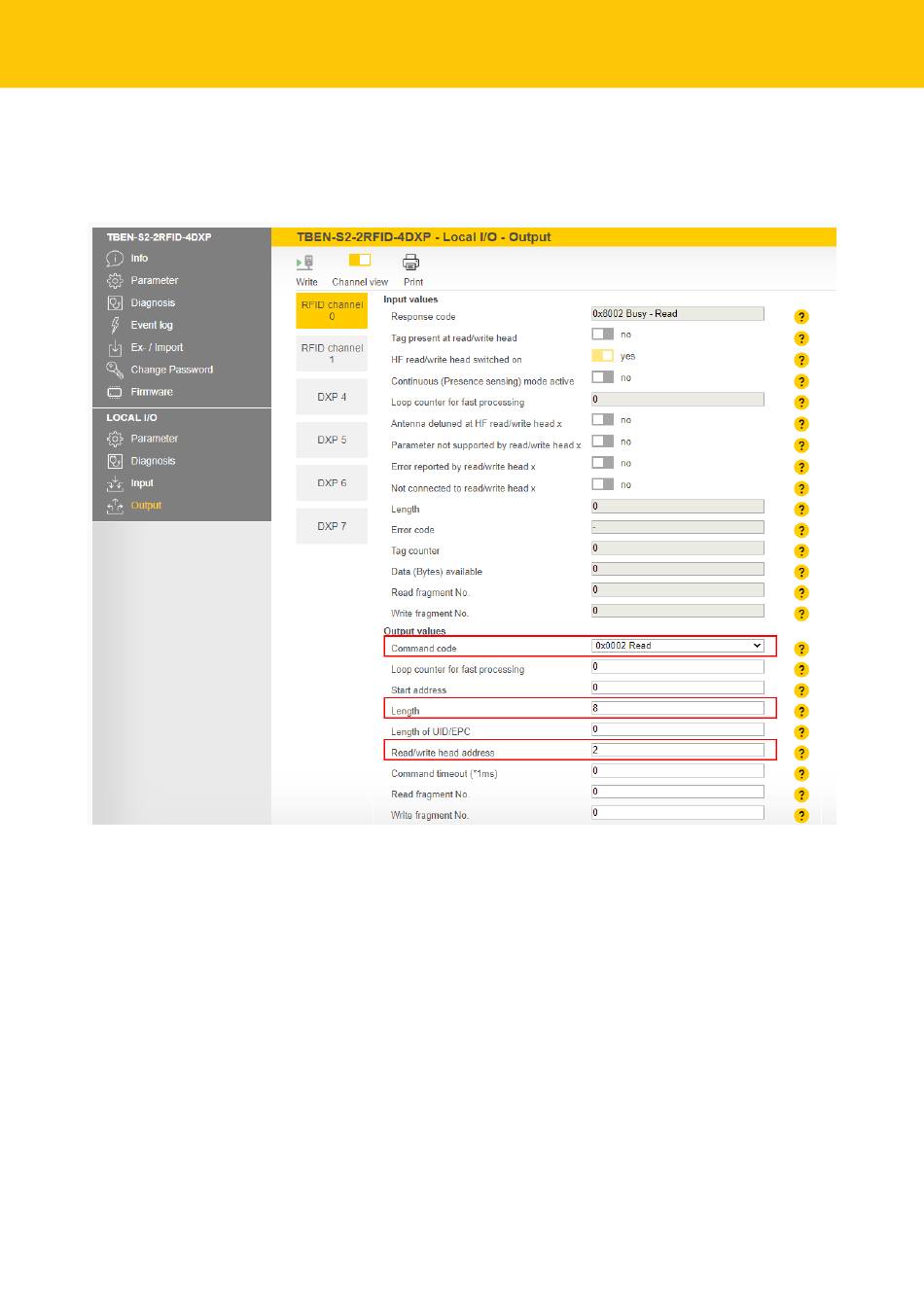This screenshot has width=924, height=1307.
Task: Open Event log in sidebar
Action: point(152,326)
